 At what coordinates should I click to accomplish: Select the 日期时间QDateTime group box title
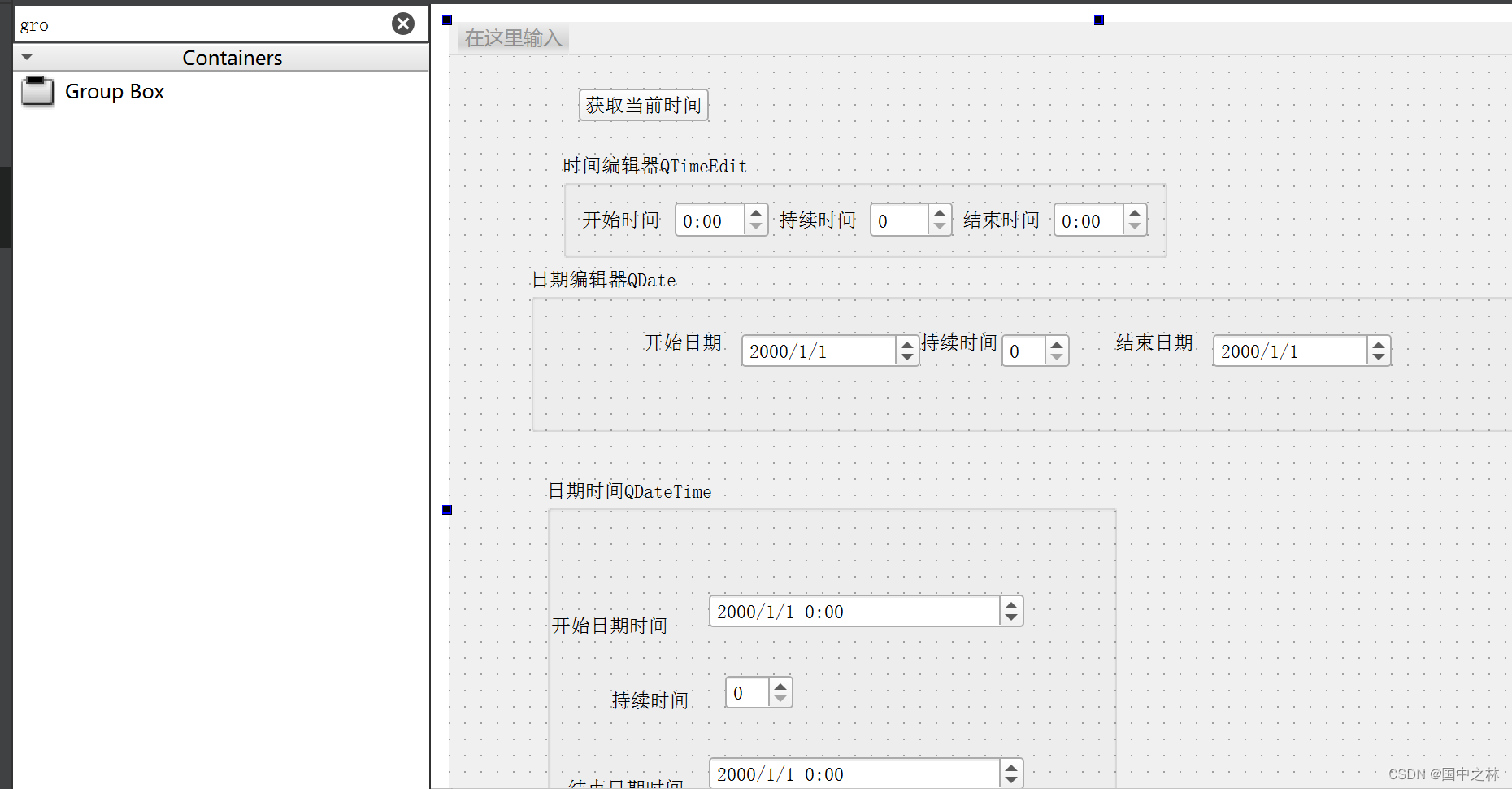pyautogui.click(x=630, y=491)
